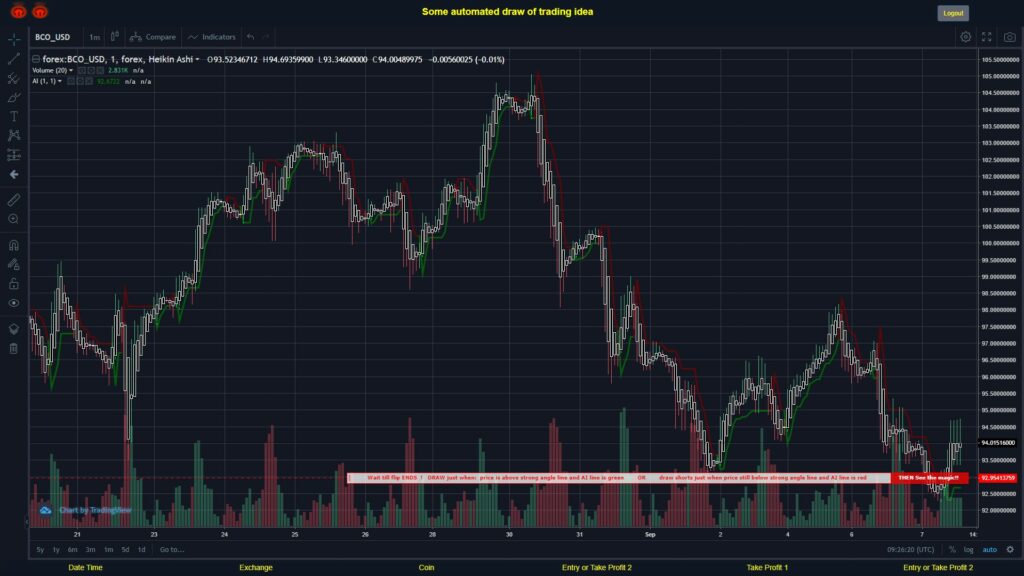Select the 6m time range
This screenshot has height=576, width=1024.
[72, 550]
